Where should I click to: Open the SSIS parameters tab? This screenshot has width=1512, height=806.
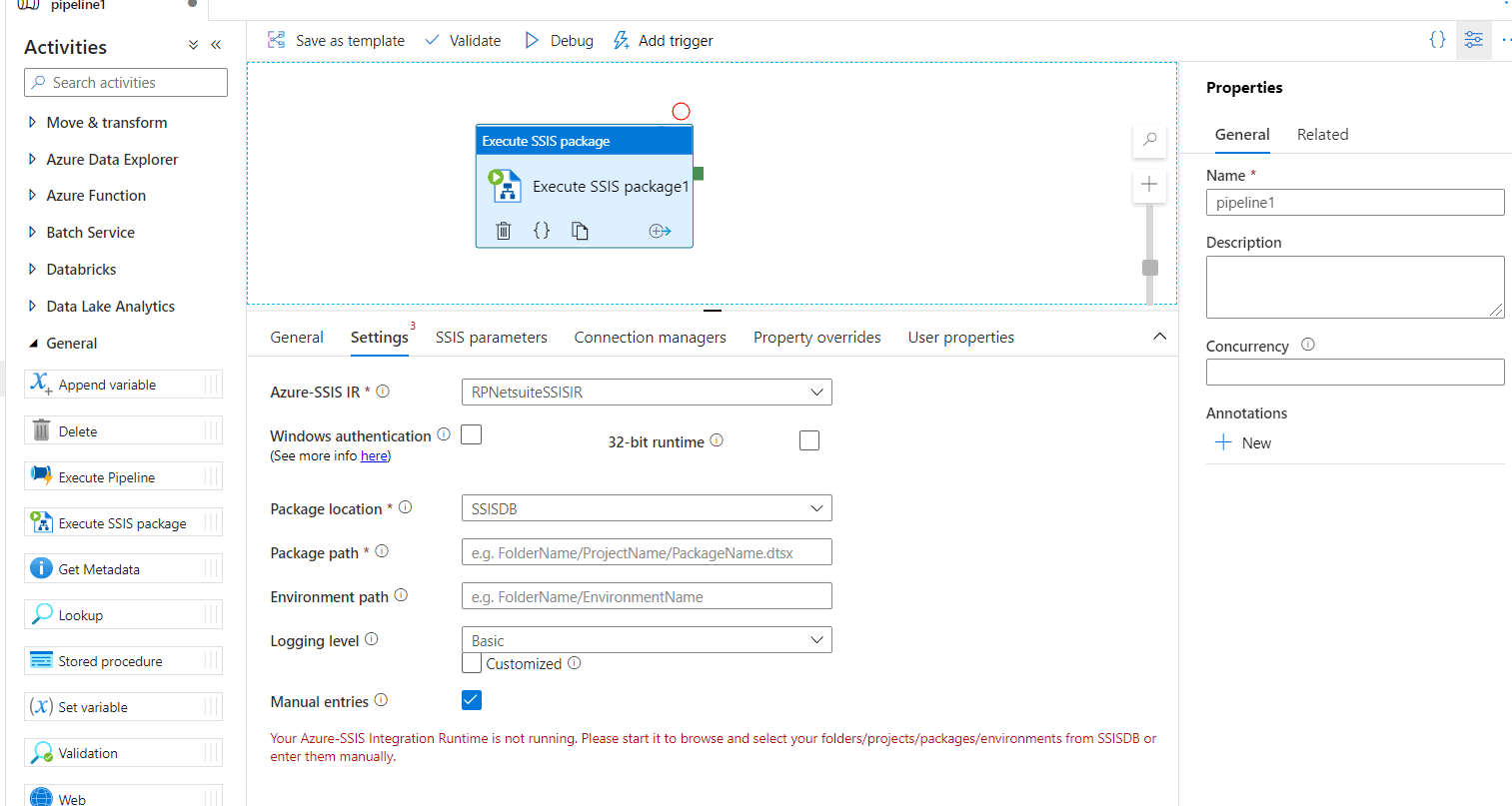pyautogui.click(x=492, y=338)
